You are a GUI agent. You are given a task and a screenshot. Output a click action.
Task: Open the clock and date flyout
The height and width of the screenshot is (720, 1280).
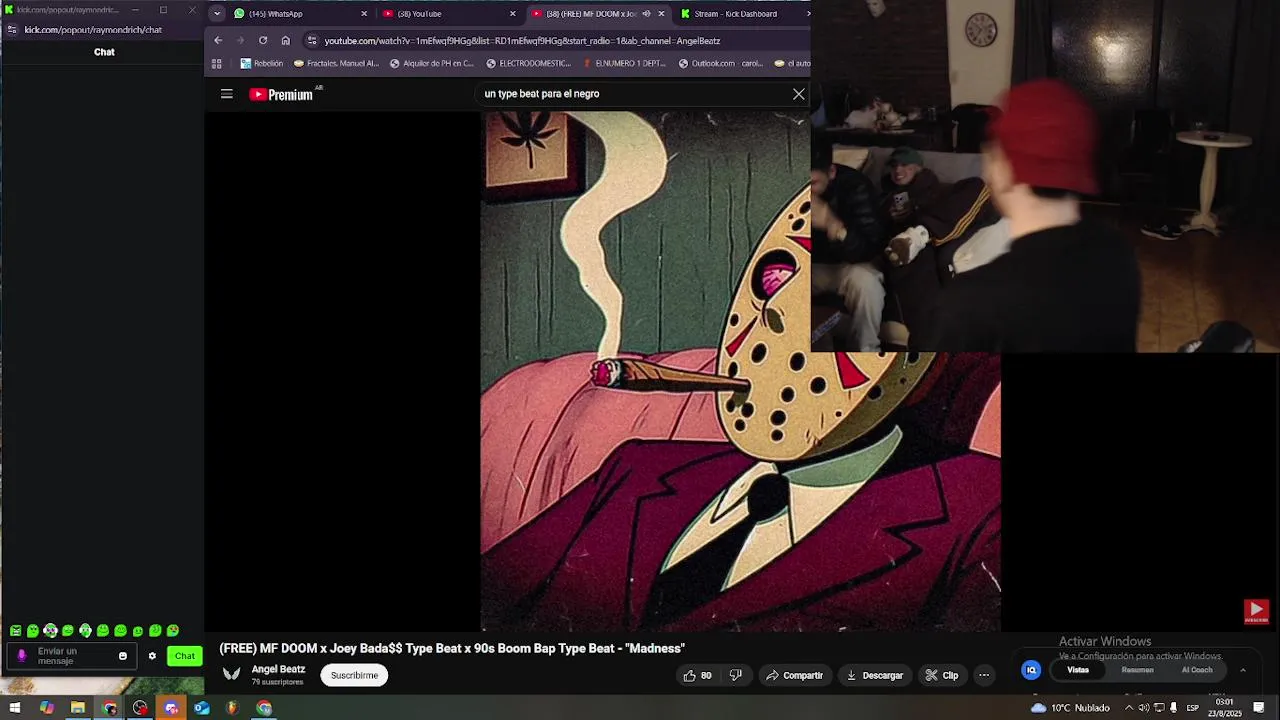[x=1225, y=708]
